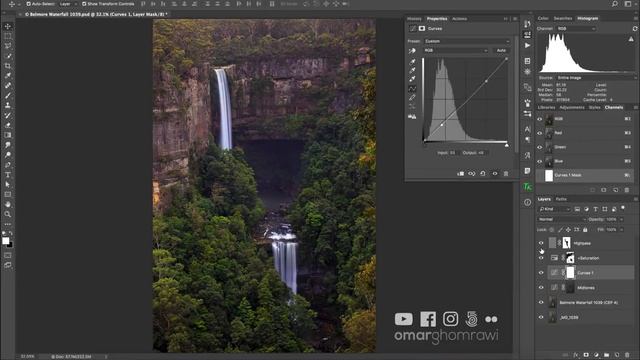Switch to the Adjustments tab
The width and height of the screenshot is (640, 360).
coord(572,107)
